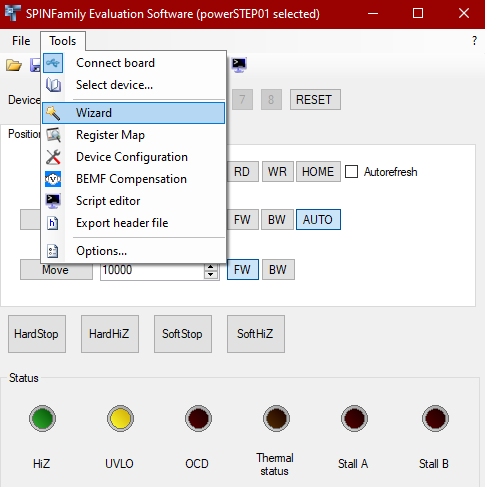Select FW direction for Move command

click(x=242, y=270)
